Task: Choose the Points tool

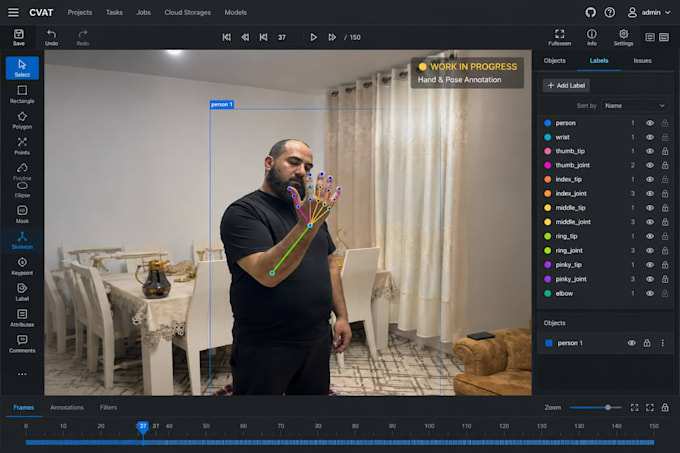Action: point(22,146)
